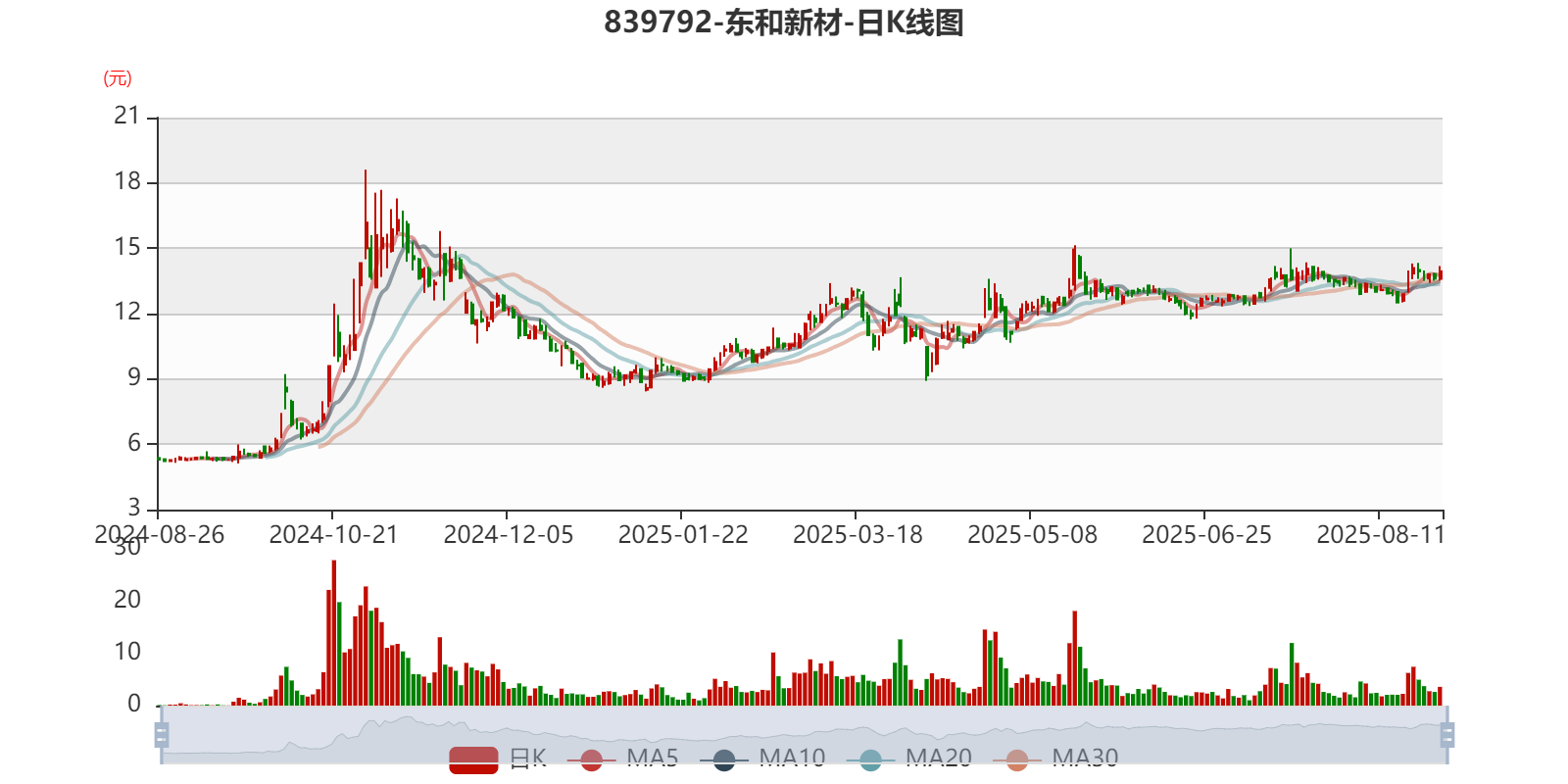Click the price axis value 6
Viewport: 1568px width, 784px height.
(134, 443)
